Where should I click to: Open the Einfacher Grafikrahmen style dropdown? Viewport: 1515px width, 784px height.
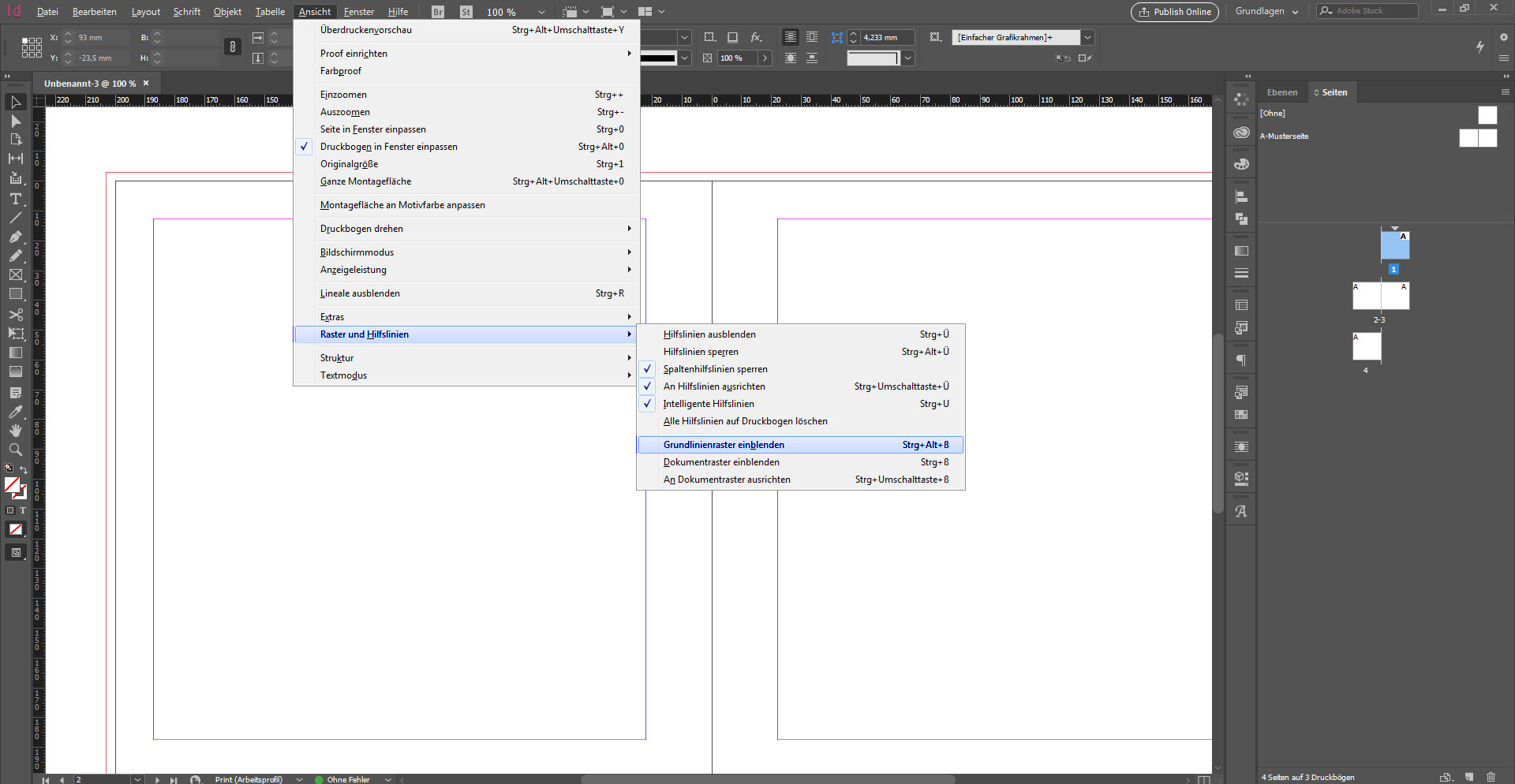[x=1087, y=37]
